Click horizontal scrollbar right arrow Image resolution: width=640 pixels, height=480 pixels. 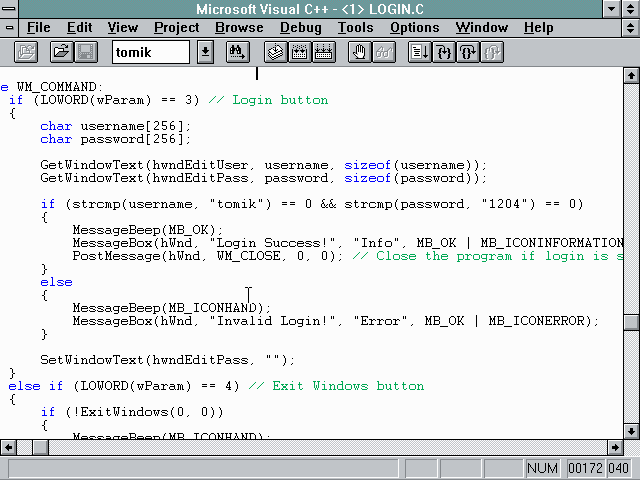click(x=615, y=447)
